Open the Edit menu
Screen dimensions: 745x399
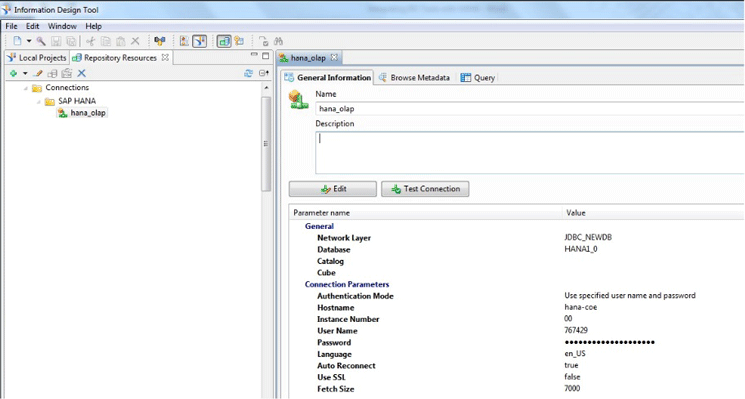(32, 26)
